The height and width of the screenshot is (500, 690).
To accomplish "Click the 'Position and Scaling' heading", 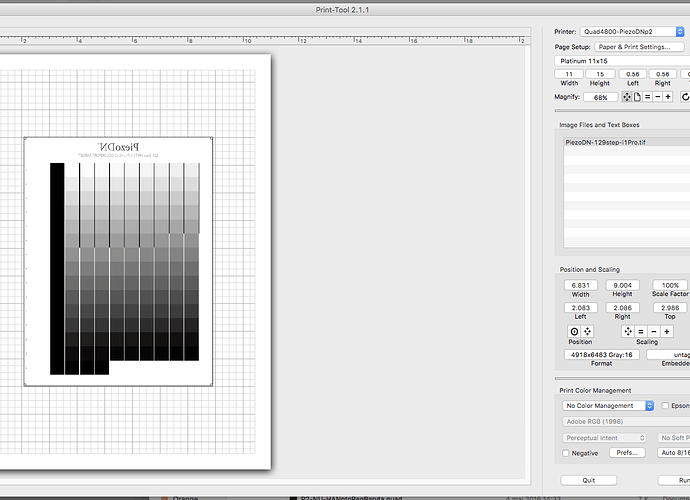I will click(x=590, y=269).
